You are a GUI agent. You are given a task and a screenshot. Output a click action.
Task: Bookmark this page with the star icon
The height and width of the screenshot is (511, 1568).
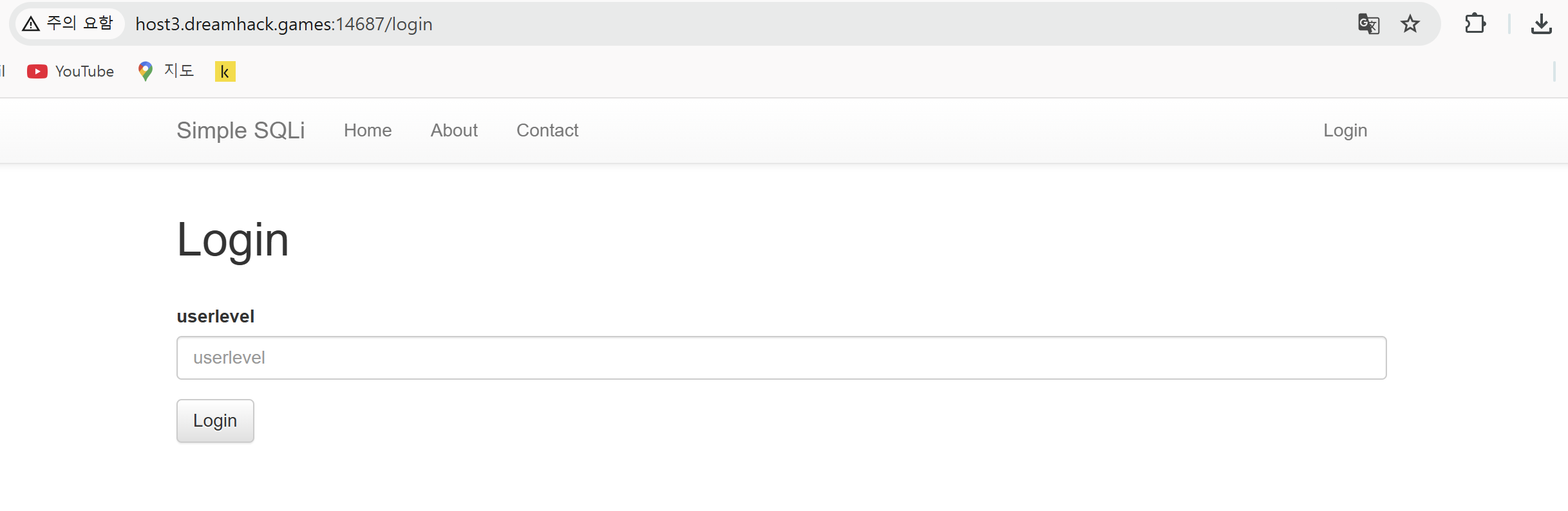pyautogui.click(x=1410, y=24)
